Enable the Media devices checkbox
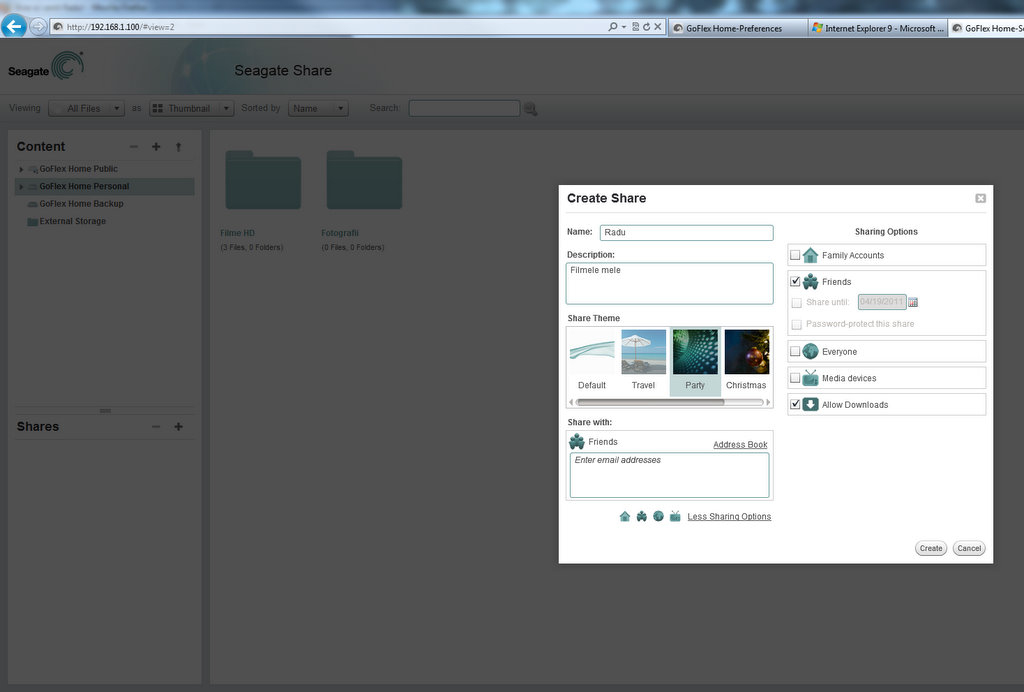The width and height of the screenshot is (1024, 692). click(795, 378)
